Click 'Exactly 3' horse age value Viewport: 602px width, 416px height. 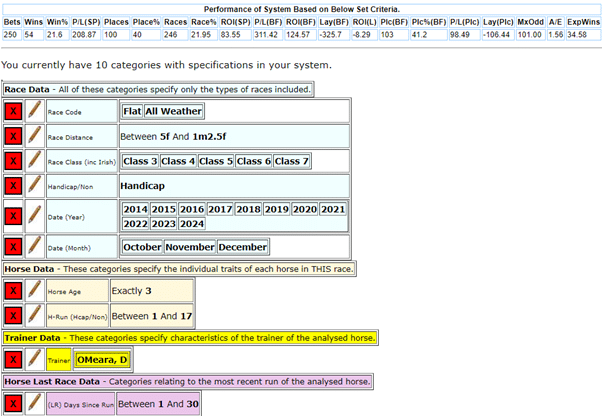coord(132,291)
